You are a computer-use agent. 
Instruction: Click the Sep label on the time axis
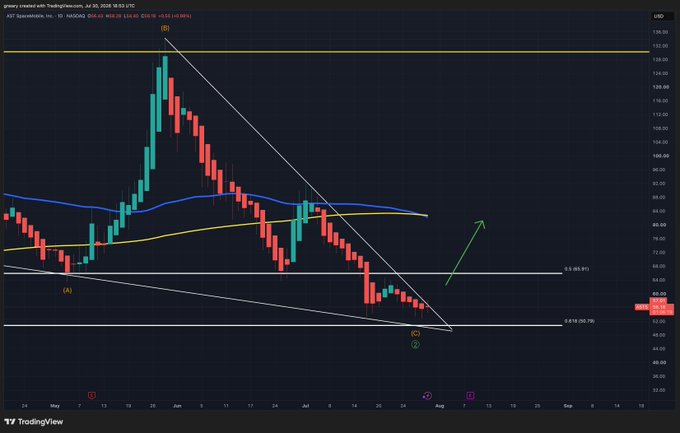568,406
